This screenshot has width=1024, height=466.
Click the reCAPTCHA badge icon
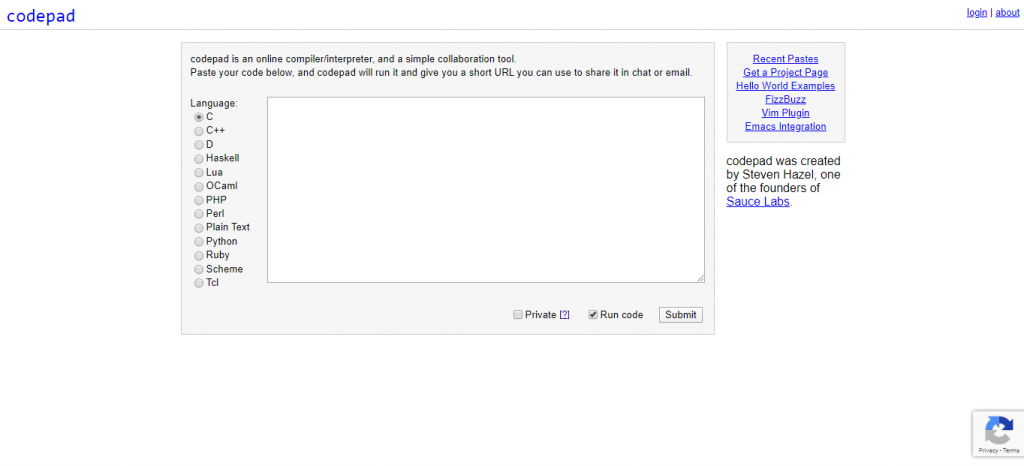997,430
